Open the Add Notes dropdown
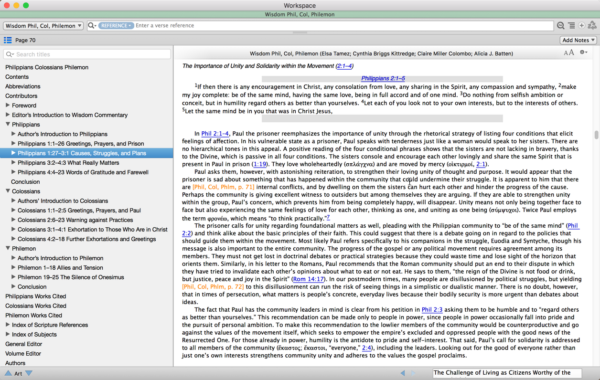The height and width of the screenshot is (380, 600). point(578,40)
